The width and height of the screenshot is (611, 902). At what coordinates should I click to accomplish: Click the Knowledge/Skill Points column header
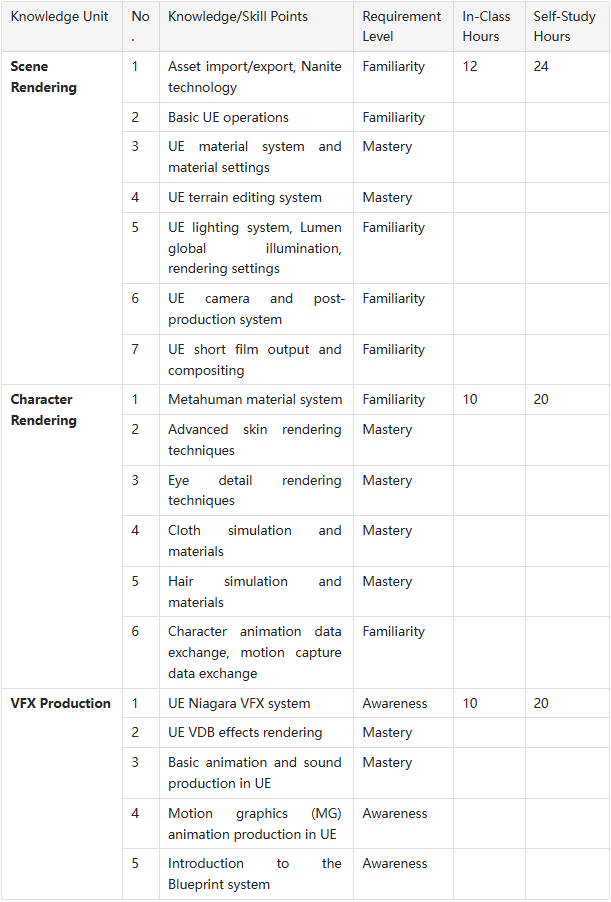pos(256,26)
